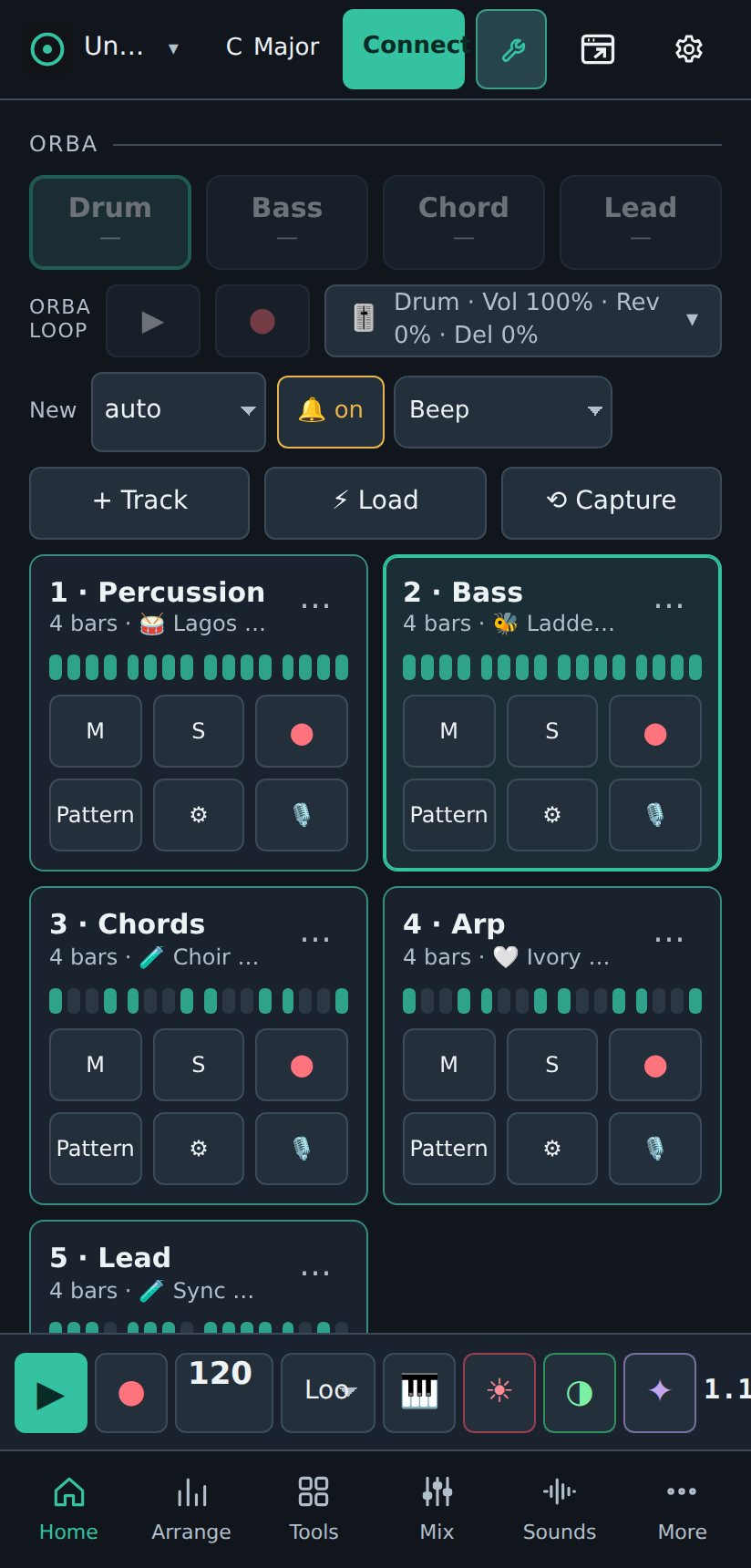
Task: Arm record on Percussion track
Action: coord(302,731)
